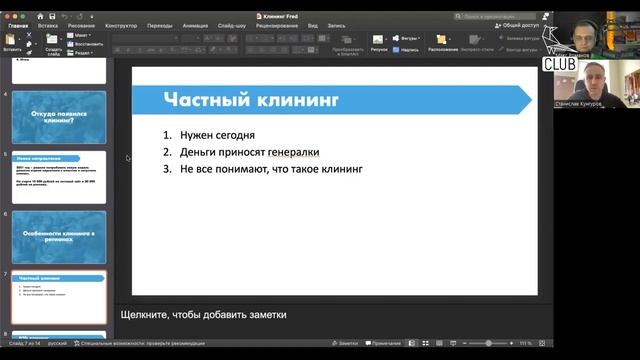Open the quick access toolbar customize arrow
Image resolution: width=640 pixels, height=360 pixels.
coord(92,17)
